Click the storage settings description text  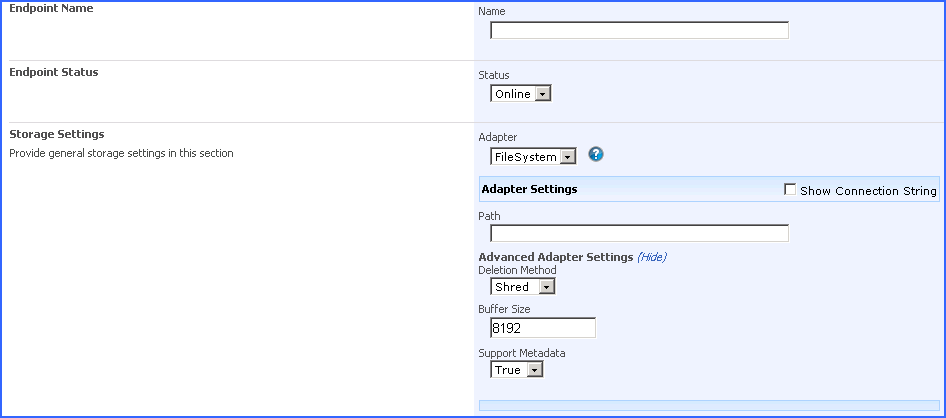coord(121,154)
